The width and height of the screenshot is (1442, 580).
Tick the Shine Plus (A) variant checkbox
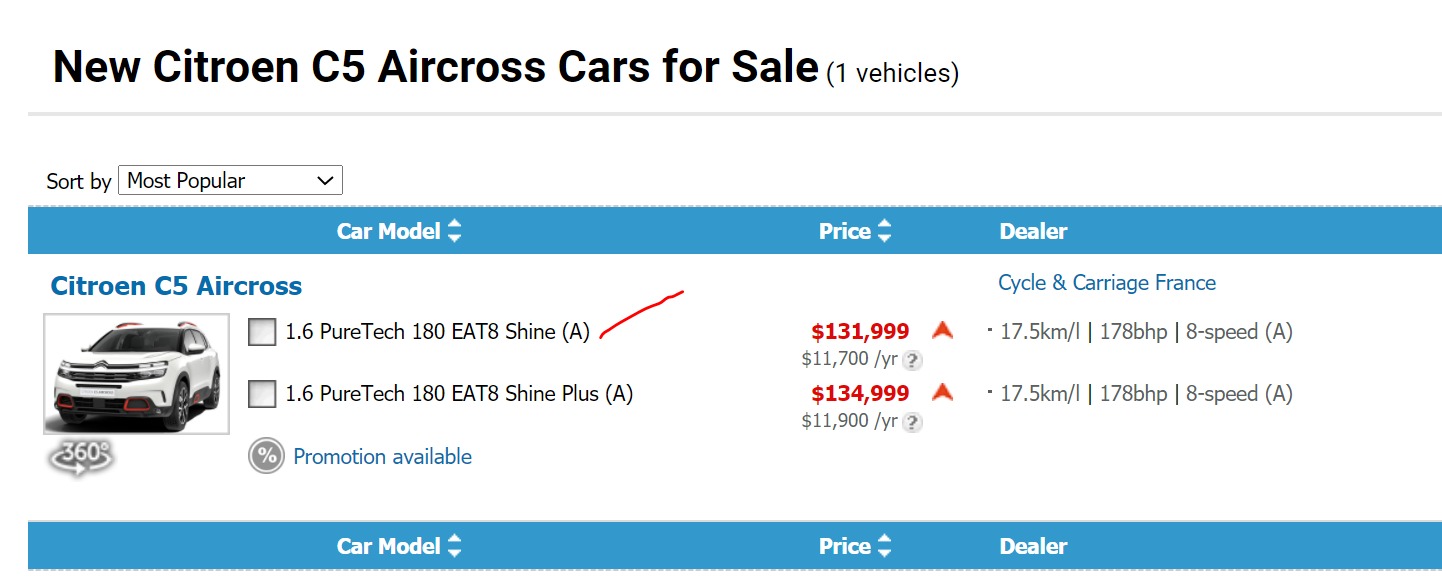(x=262, y=394)
